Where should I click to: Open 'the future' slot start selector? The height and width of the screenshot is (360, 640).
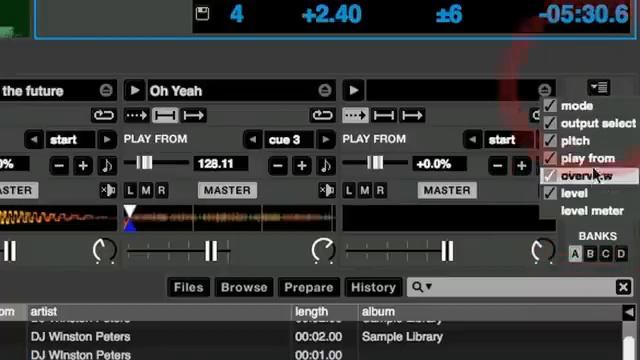70,140
